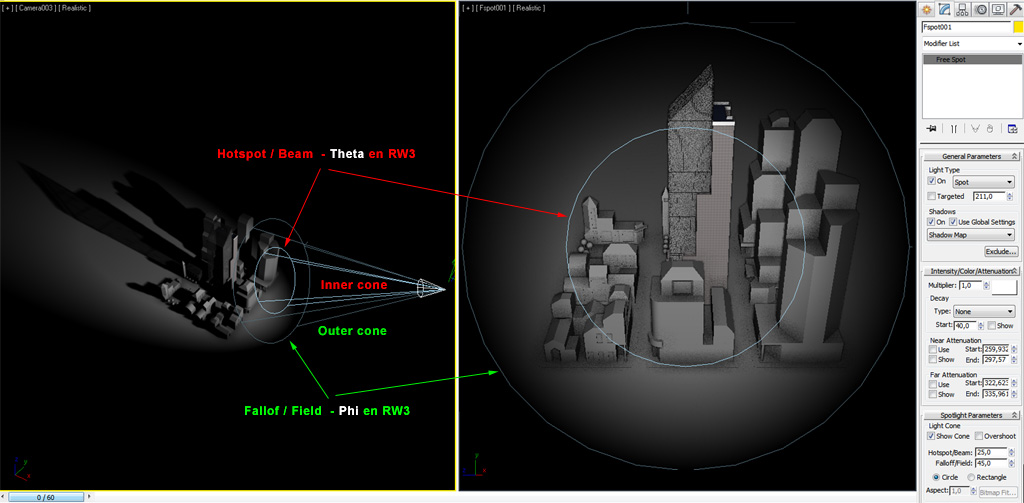1024x503 pixels.
Task: Click the yellow object color swatch
Action: click(1018, 27)
